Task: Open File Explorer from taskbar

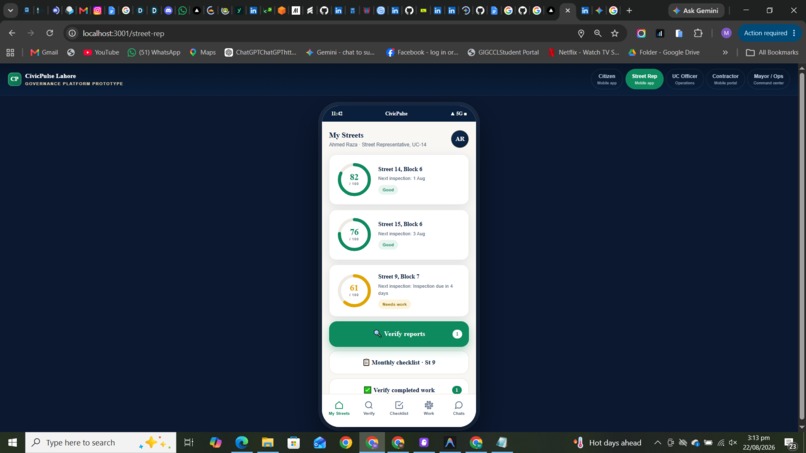Action: tap(268, 443)
